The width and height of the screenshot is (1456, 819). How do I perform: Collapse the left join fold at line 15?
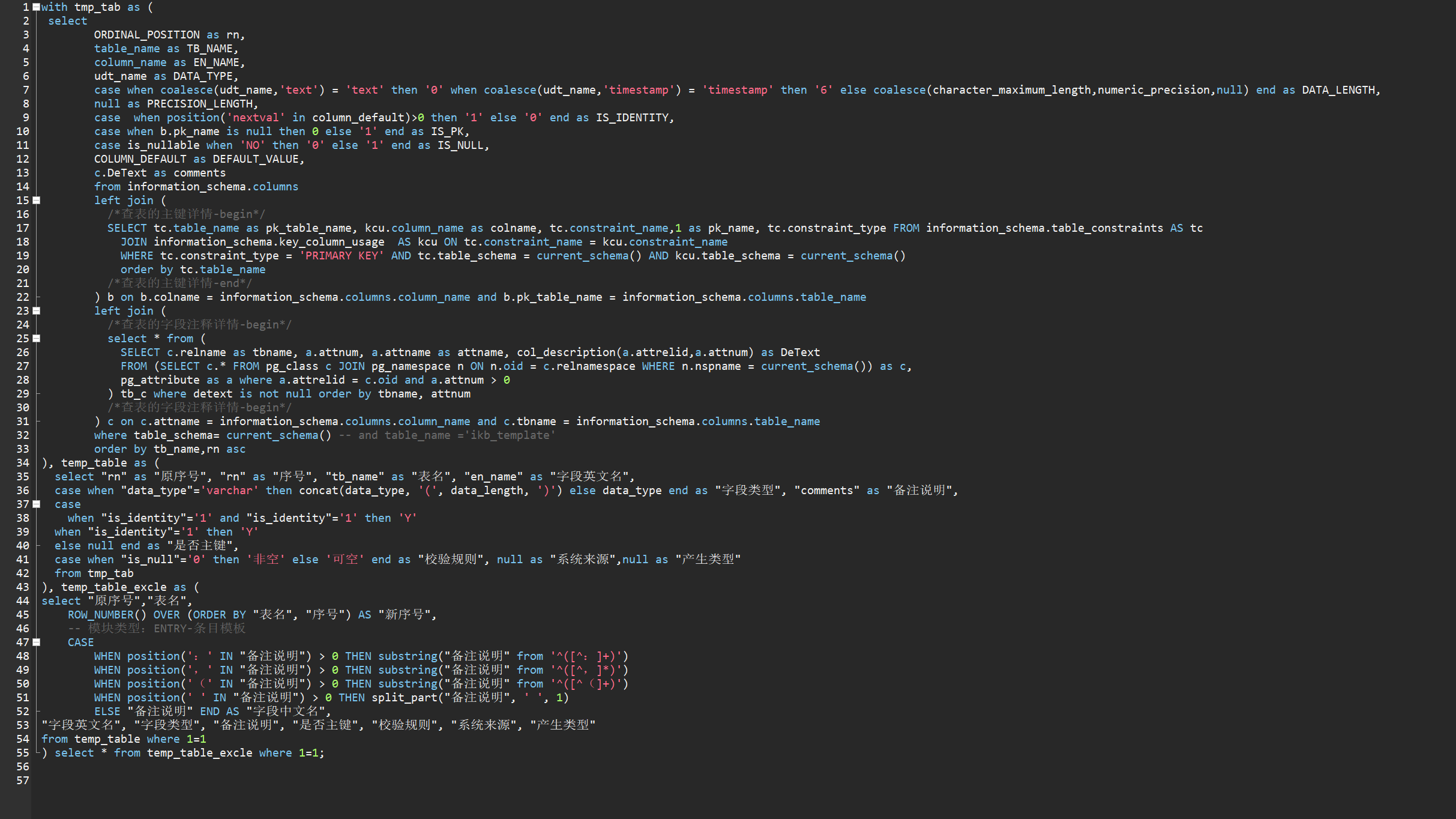coord(36,201)
